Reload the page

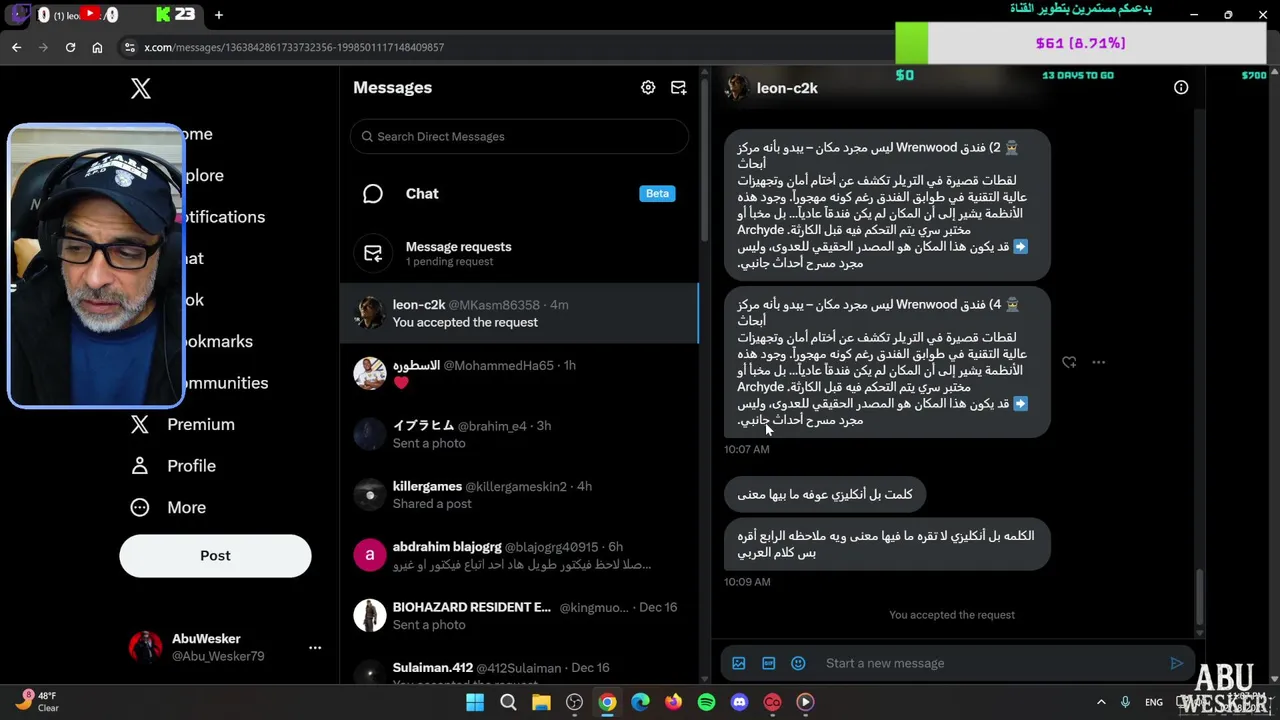tap(70, 47)
